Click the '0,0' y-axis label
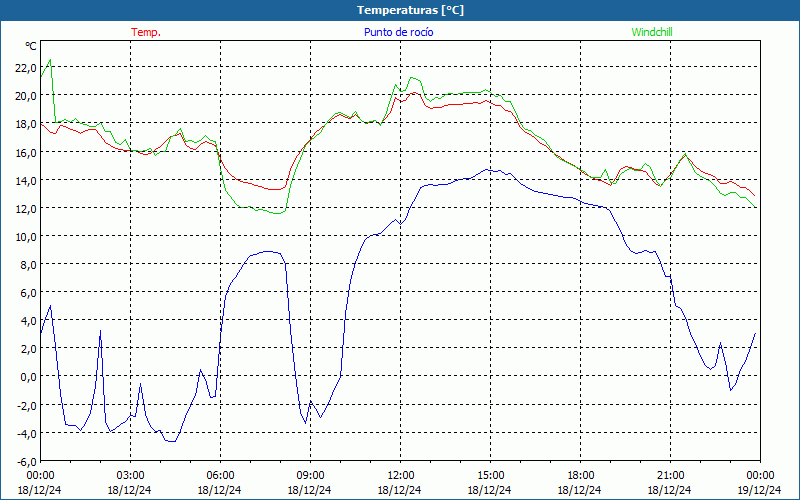This screenshot has height=500, width=800. point(29,377)
